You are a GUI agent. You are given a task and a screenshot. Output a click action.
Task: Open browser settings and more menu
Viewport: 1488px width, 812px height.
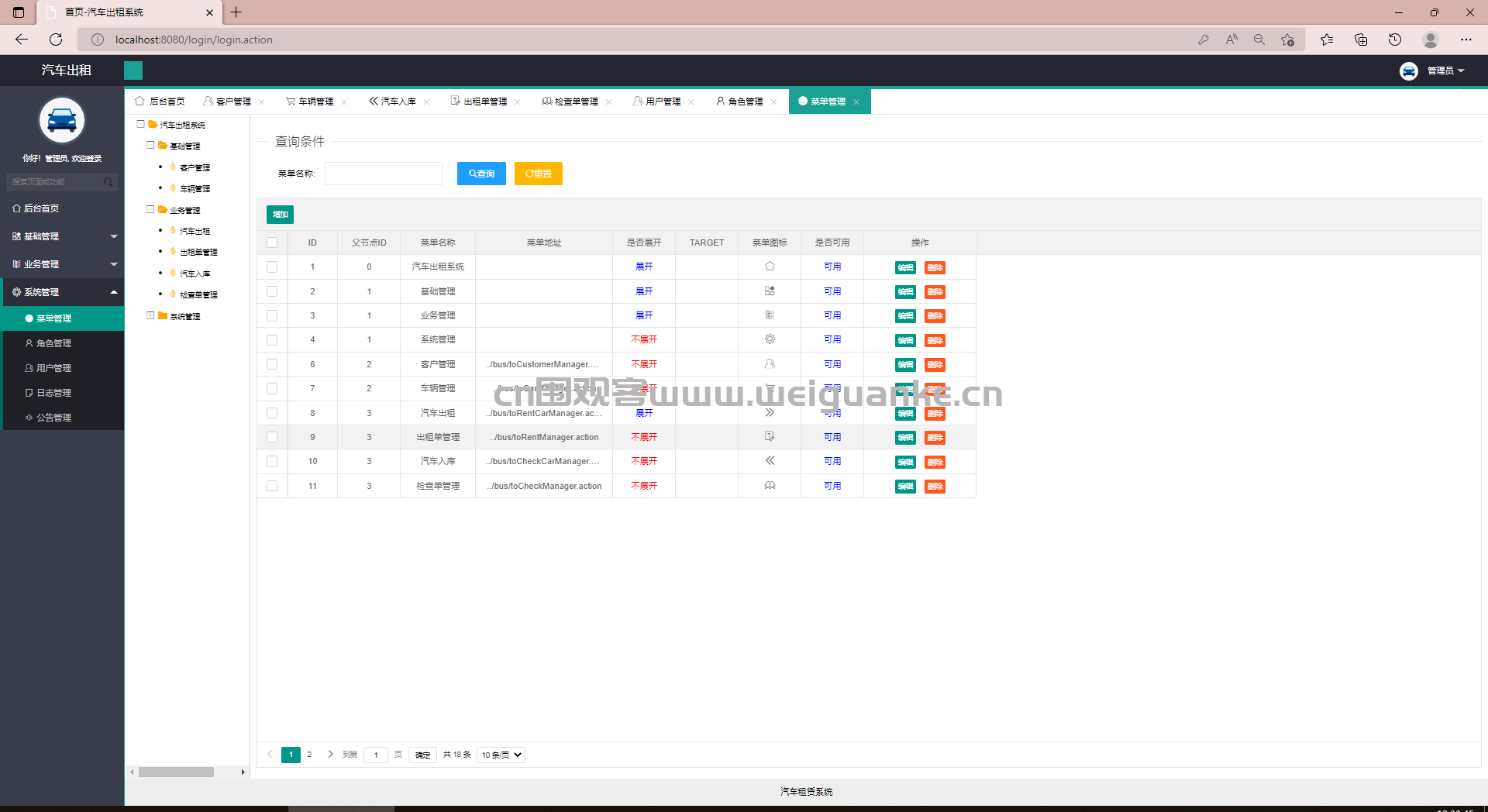(1466, 40)
